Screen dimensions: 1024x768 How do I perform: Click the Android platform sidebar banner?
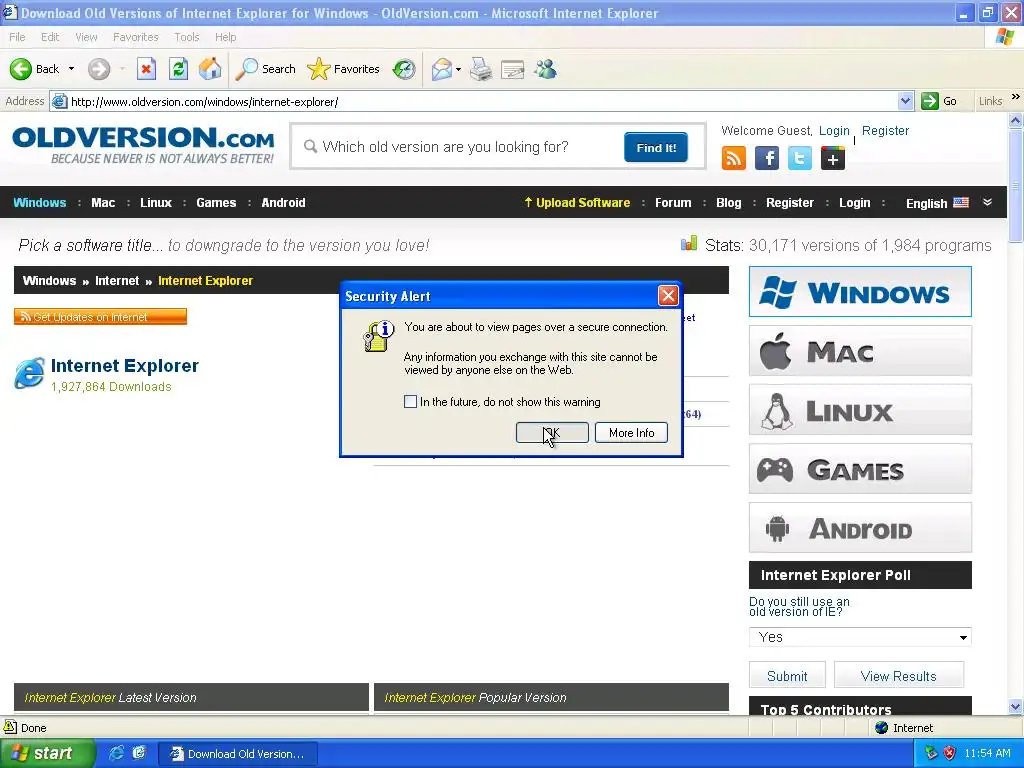pos(860,528)
